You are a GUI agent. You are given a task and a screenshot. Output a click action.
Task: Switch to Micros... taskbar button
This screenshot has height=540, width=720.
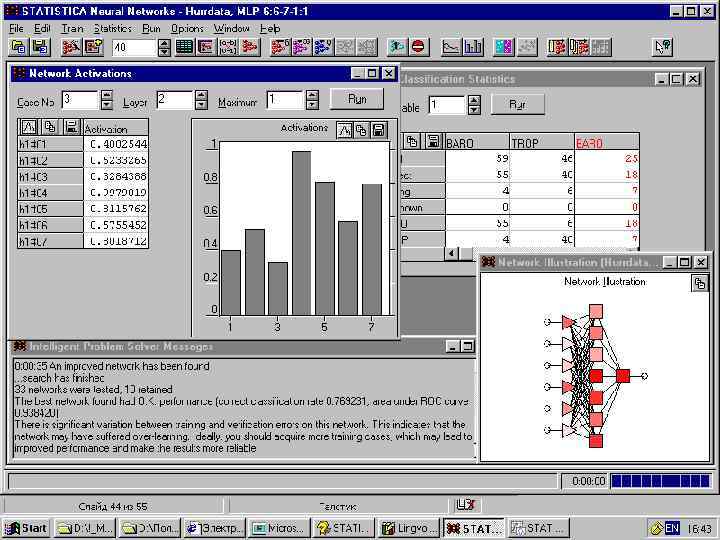[x=278, y=528]
